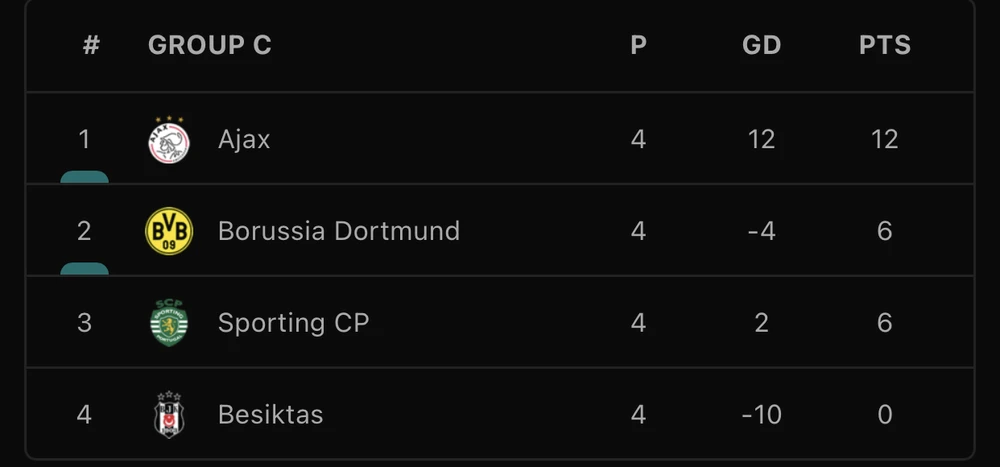This screenshot has width=1000, height=467.
Task: Click the teal qualification marker under rank 2
Action: click(x=84, y=269)
